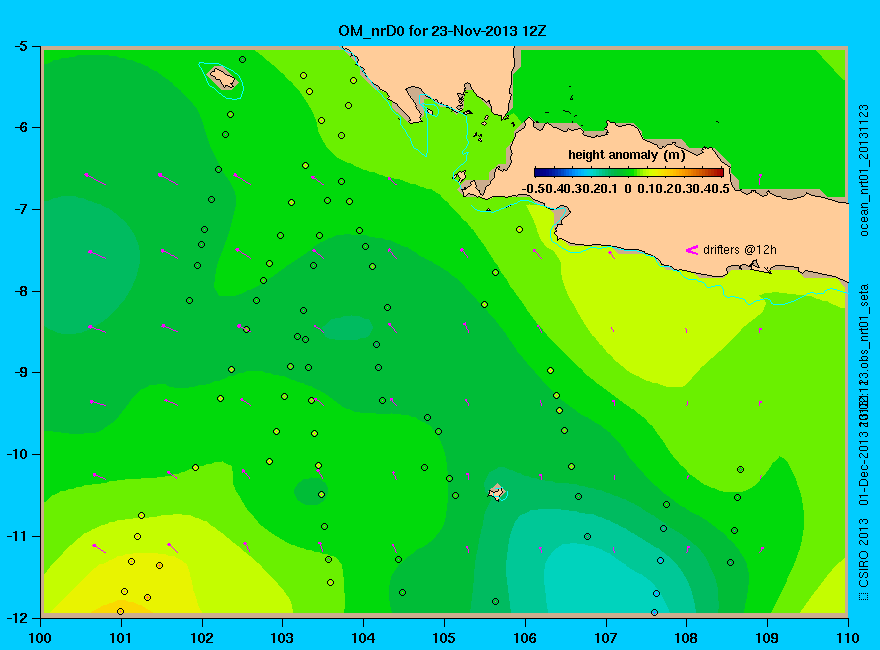Click the vertical text ocean_nr01_20131123
This screenshot has height=650, width=880.
click(864, 170)
